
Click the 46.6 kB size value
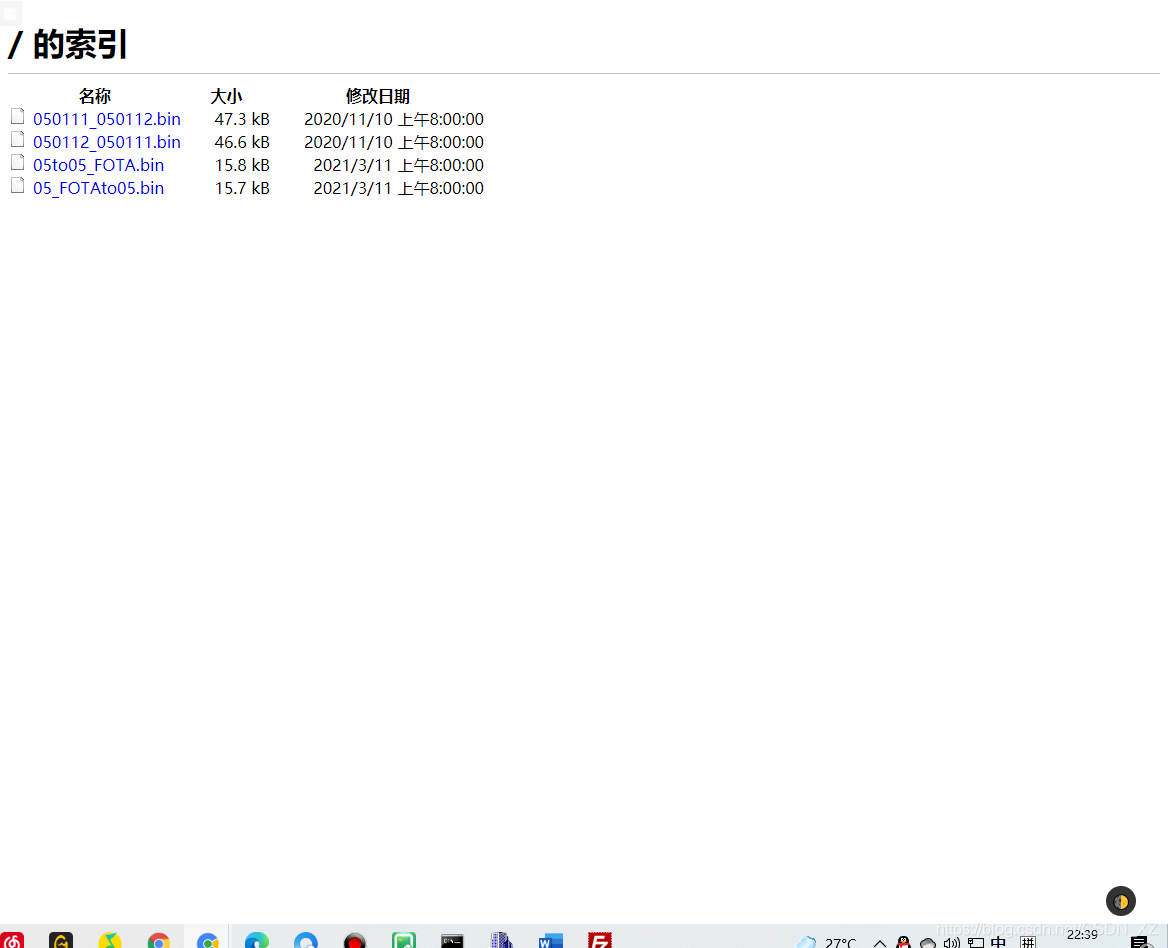point(242,142)
